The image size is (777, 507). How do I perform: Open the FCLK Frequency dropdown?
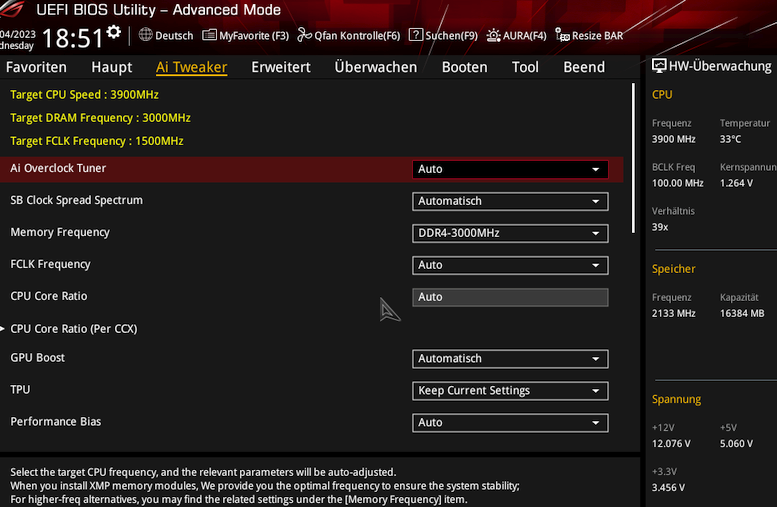coord(510,265)
